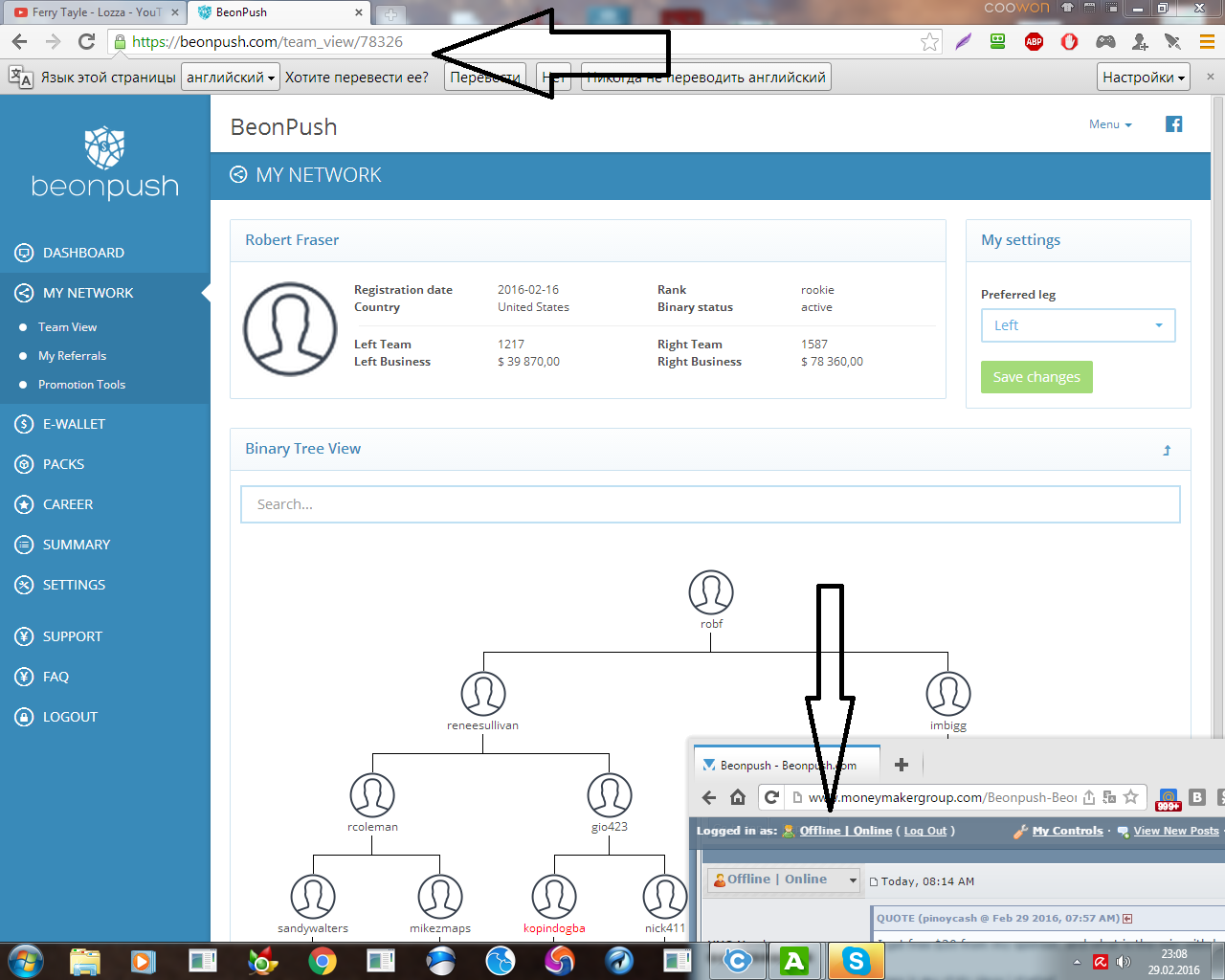Screen dimensions: 1225x980
Task: Open the gamepad extension icon
Action: coord(1105,41)
